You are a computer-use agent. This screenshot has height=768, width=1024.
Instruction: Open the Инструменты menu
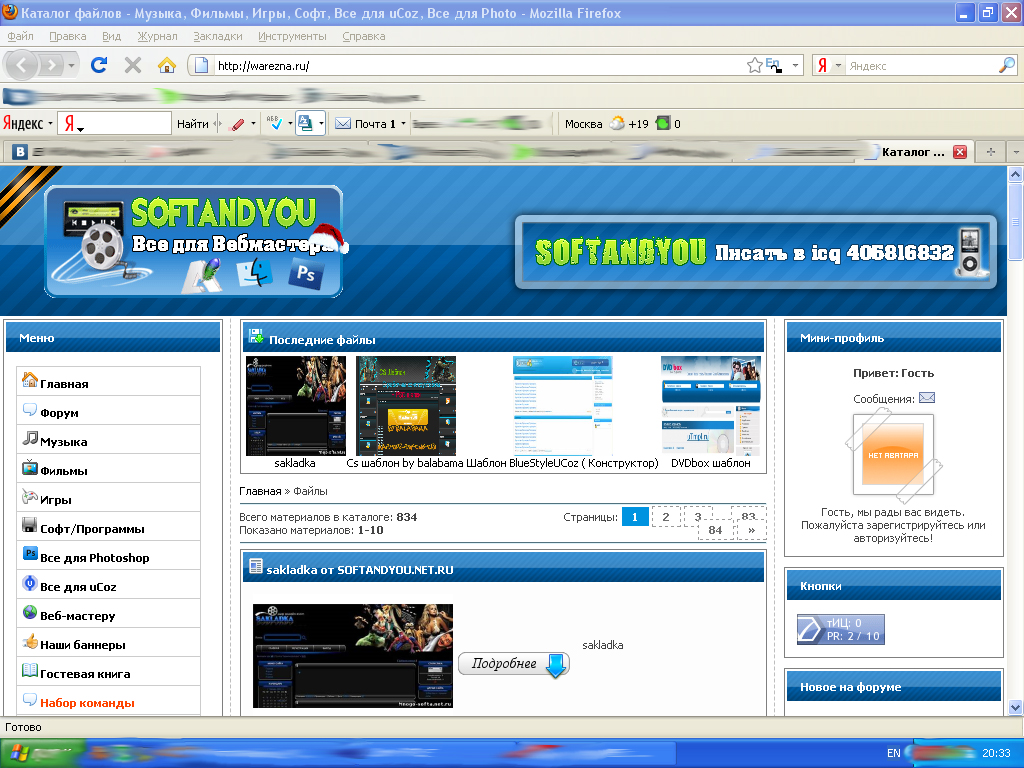[292, 36]
